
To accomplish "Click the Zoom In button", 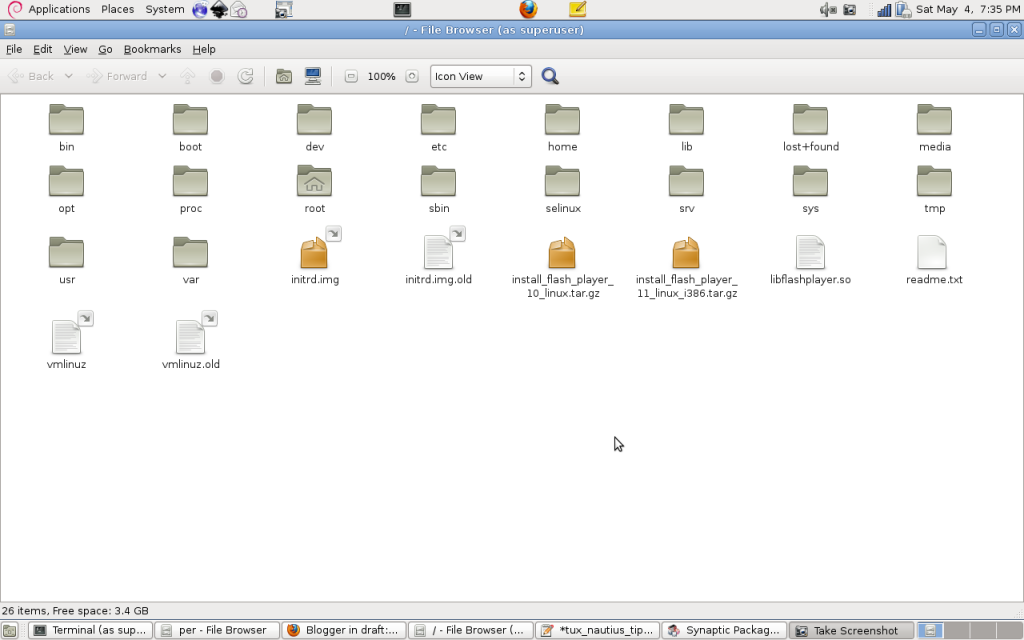I will [x=411, y=76].
